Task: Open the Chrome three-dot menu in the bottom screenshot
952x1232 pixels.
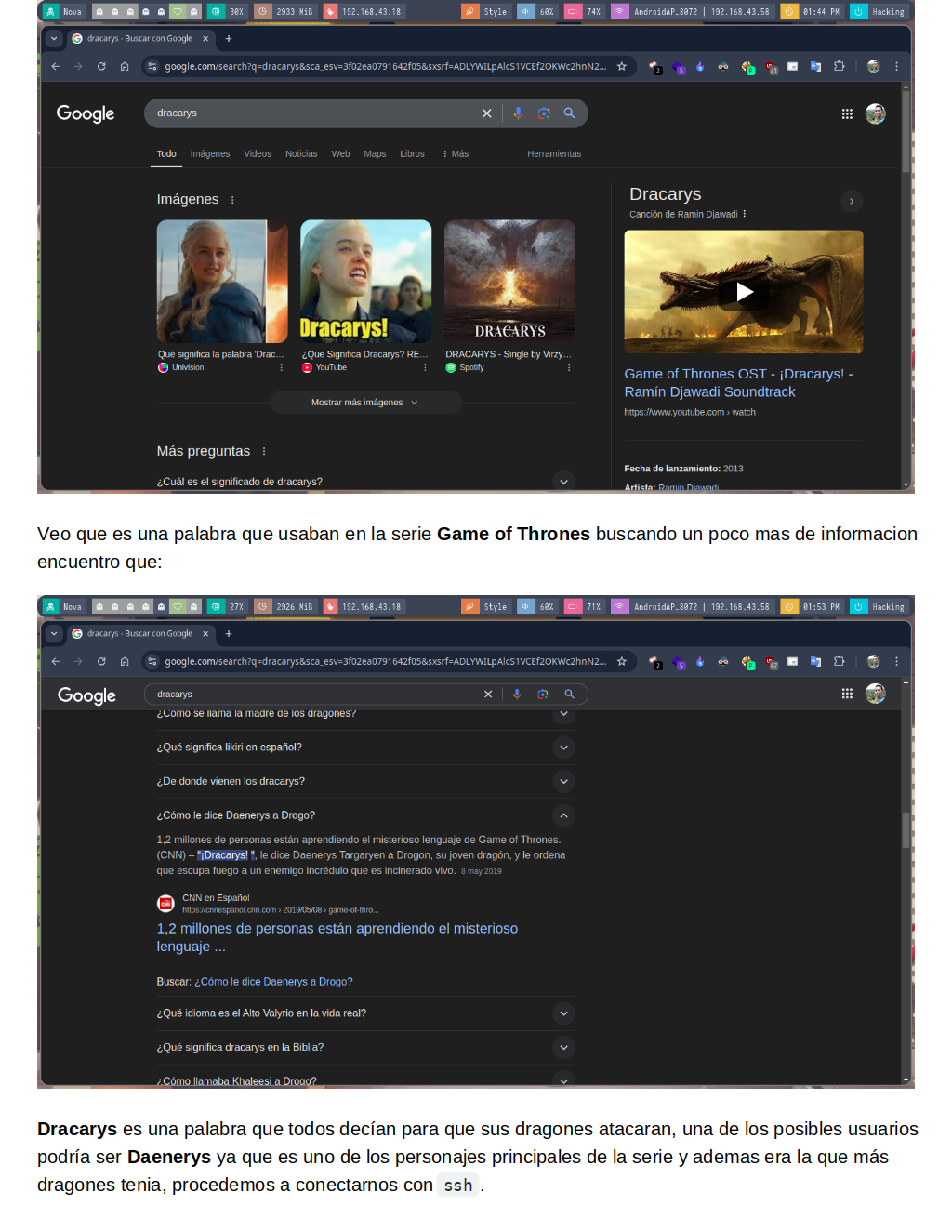Action: coord(896,661)
